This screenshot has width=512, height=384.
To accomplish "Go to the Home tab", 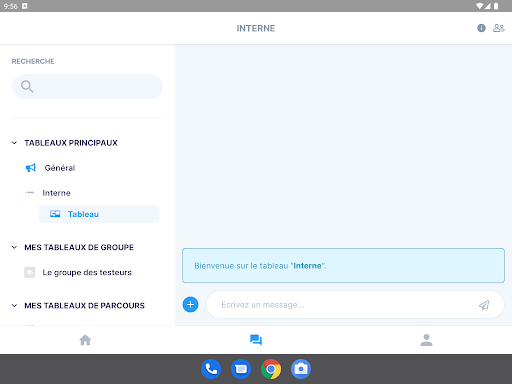I will click(x=85, y=340).
